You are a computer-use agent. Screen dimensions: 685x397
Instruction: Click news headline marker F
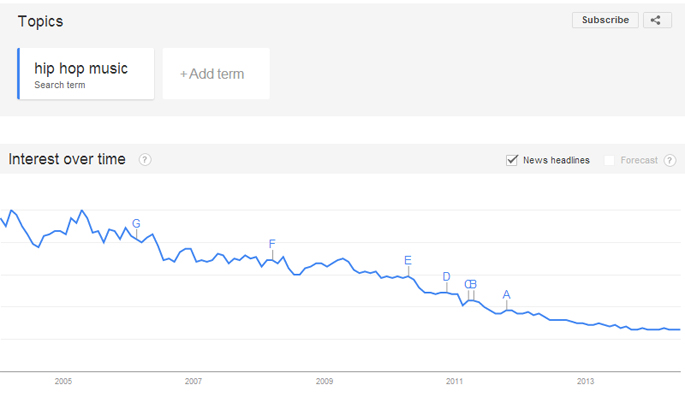[272, 244]
